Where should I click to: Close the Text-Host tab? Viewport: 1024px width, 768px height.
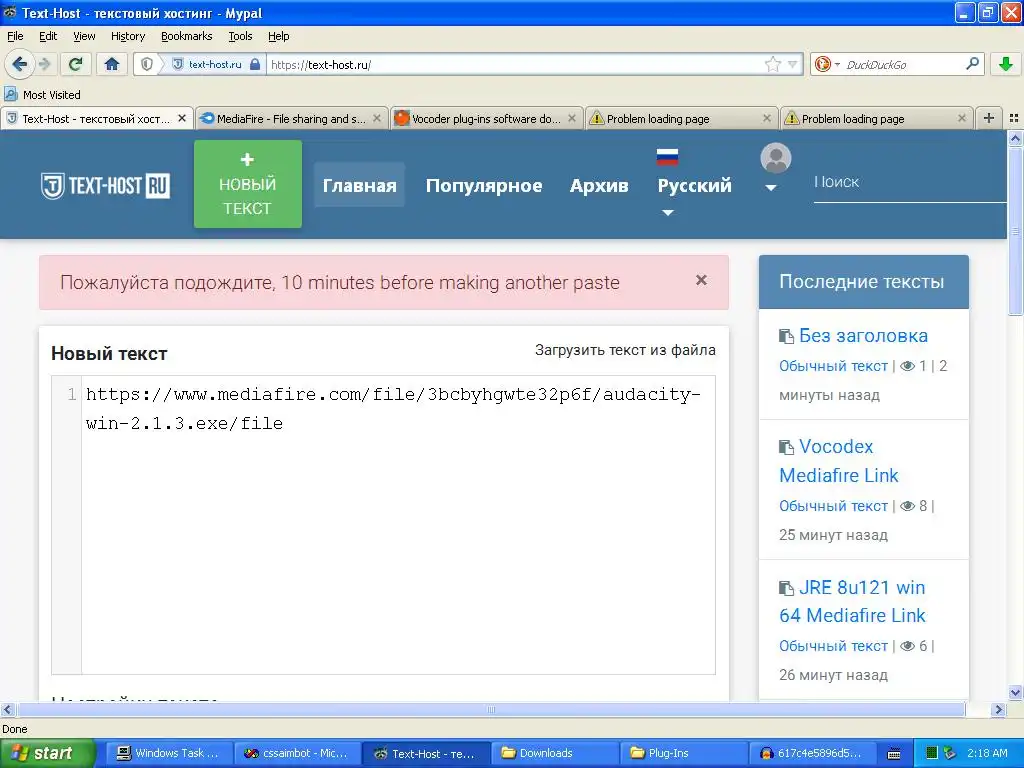tap(182, 118)
